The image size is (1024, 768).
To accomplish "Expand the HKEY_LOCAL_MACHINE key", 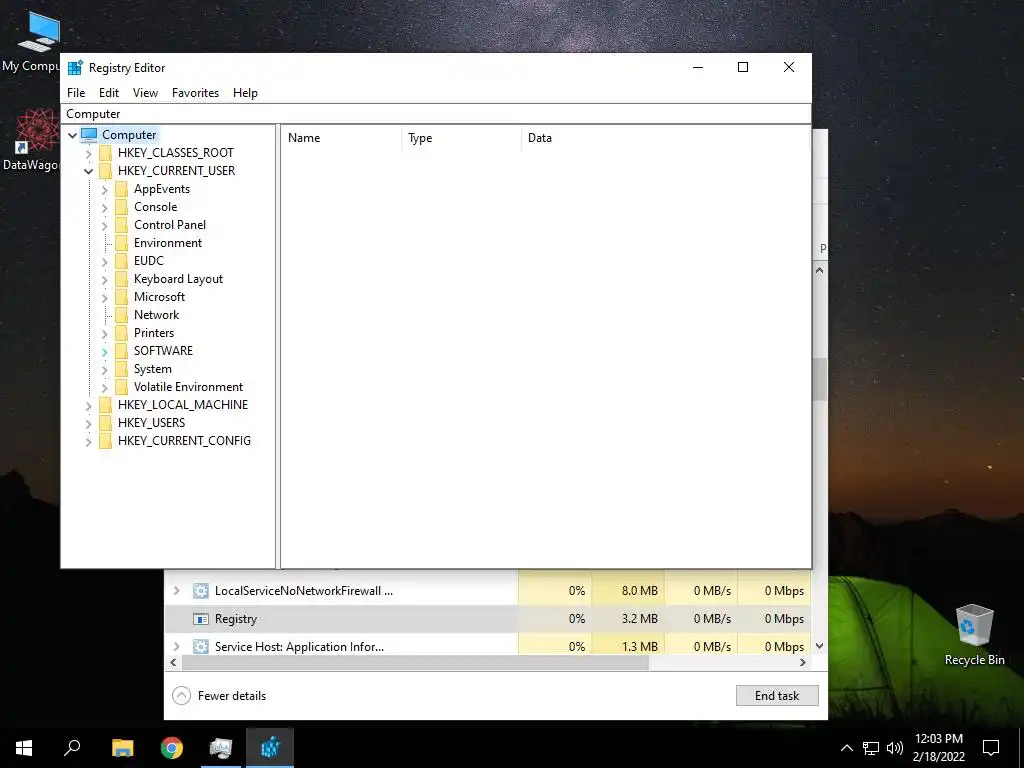I will tap(88, 406).
